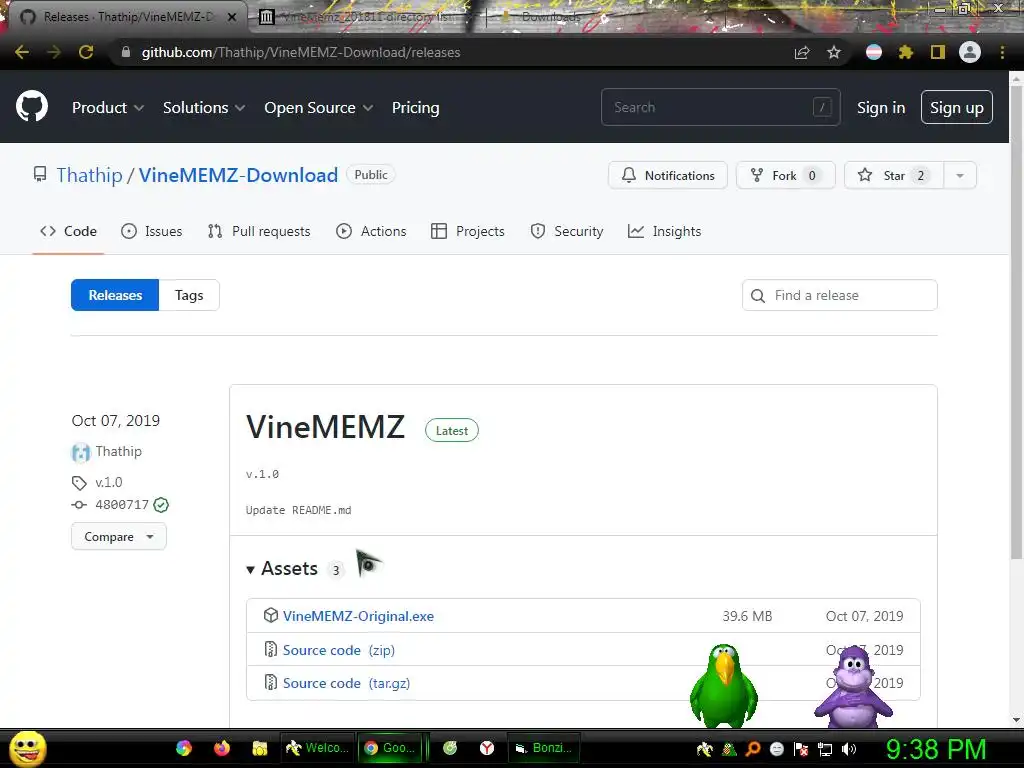The image size is (1024, 768).
Task: Expand the Open Source menu
Action: pos(319,108)
